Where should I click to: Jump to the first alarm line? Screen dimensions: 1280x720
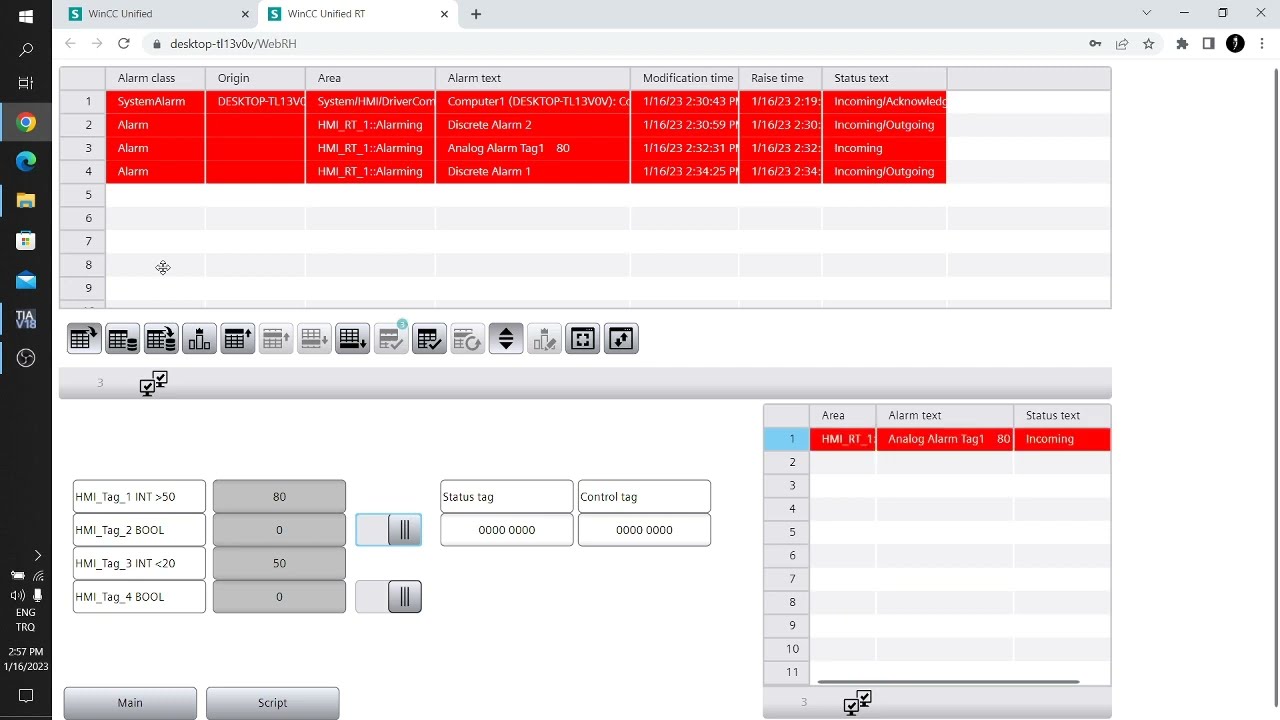(x=238, y=339)
